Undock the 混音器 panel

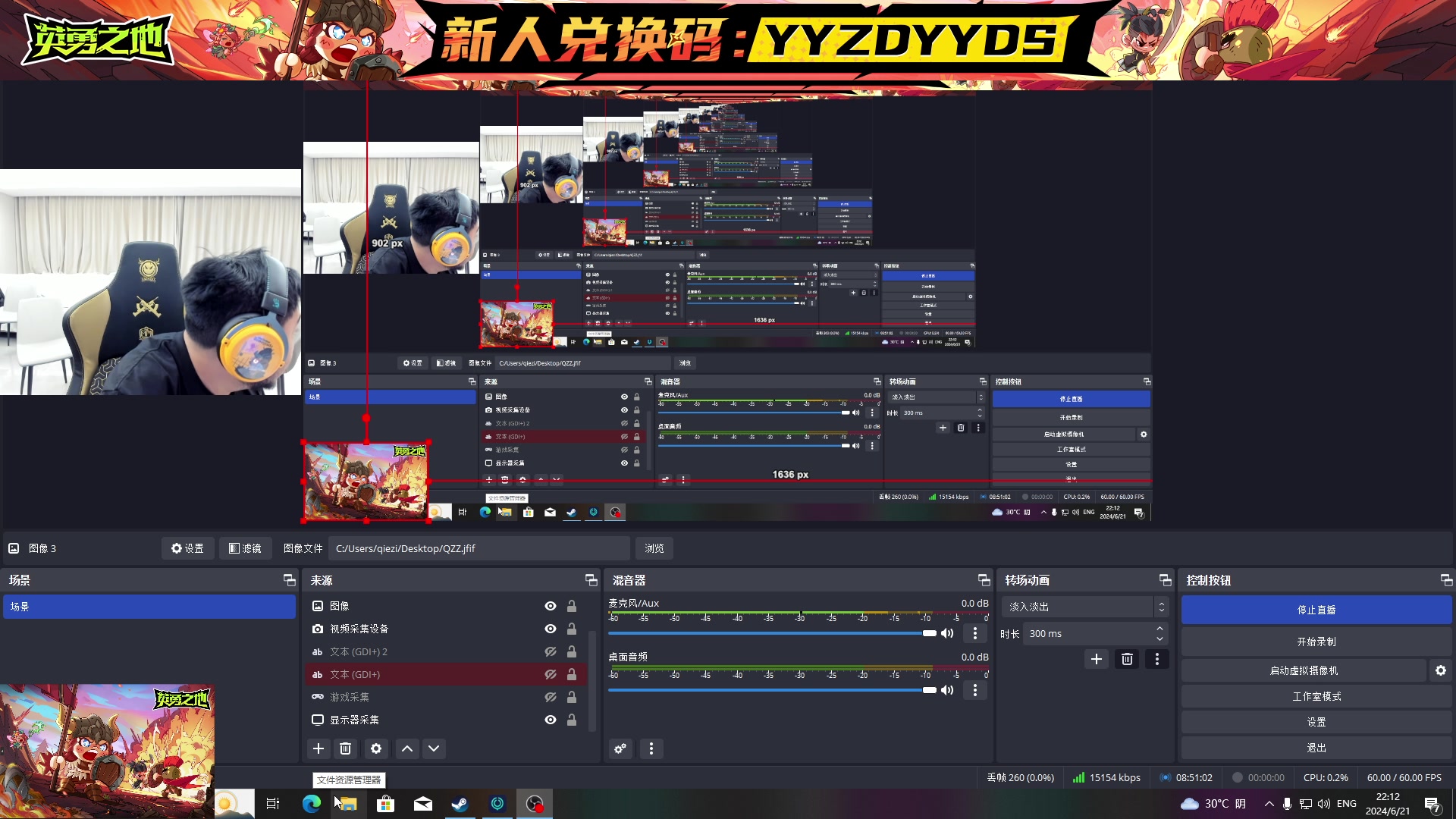[x=984, y=580]
